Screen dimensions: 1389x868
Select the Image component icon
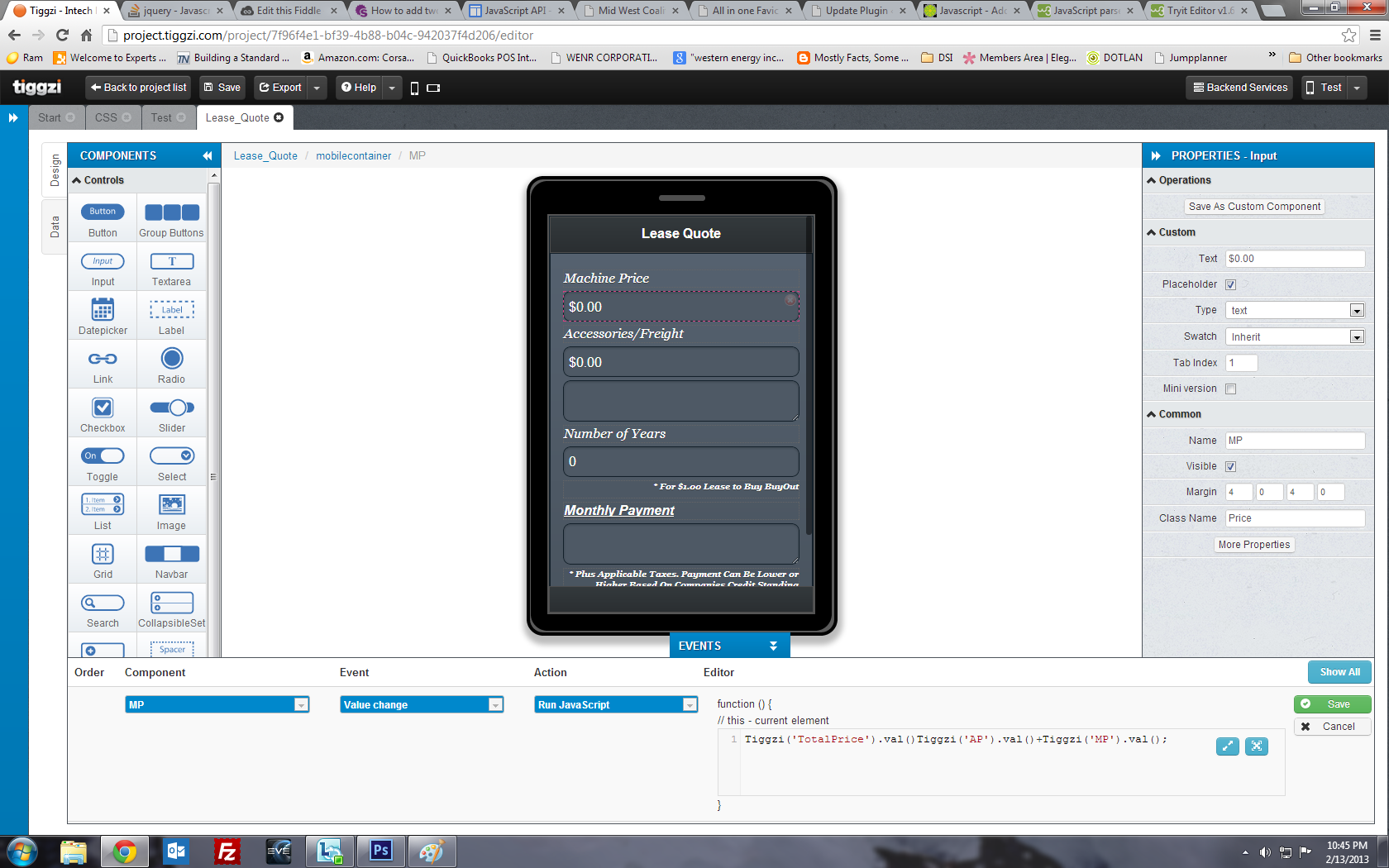point(171,505)
